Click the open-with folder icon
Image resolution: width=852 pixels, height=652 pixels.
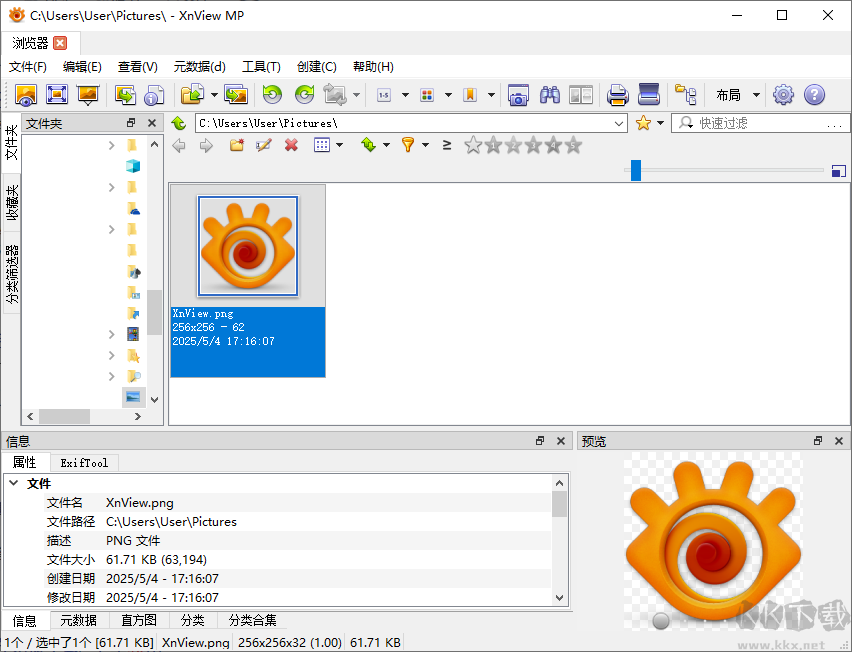192,95
